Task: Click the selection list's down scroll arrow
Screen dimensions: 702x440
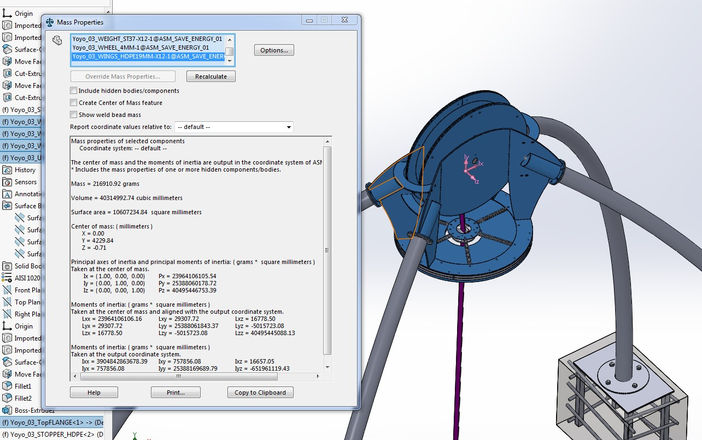Action: [230, 61]
